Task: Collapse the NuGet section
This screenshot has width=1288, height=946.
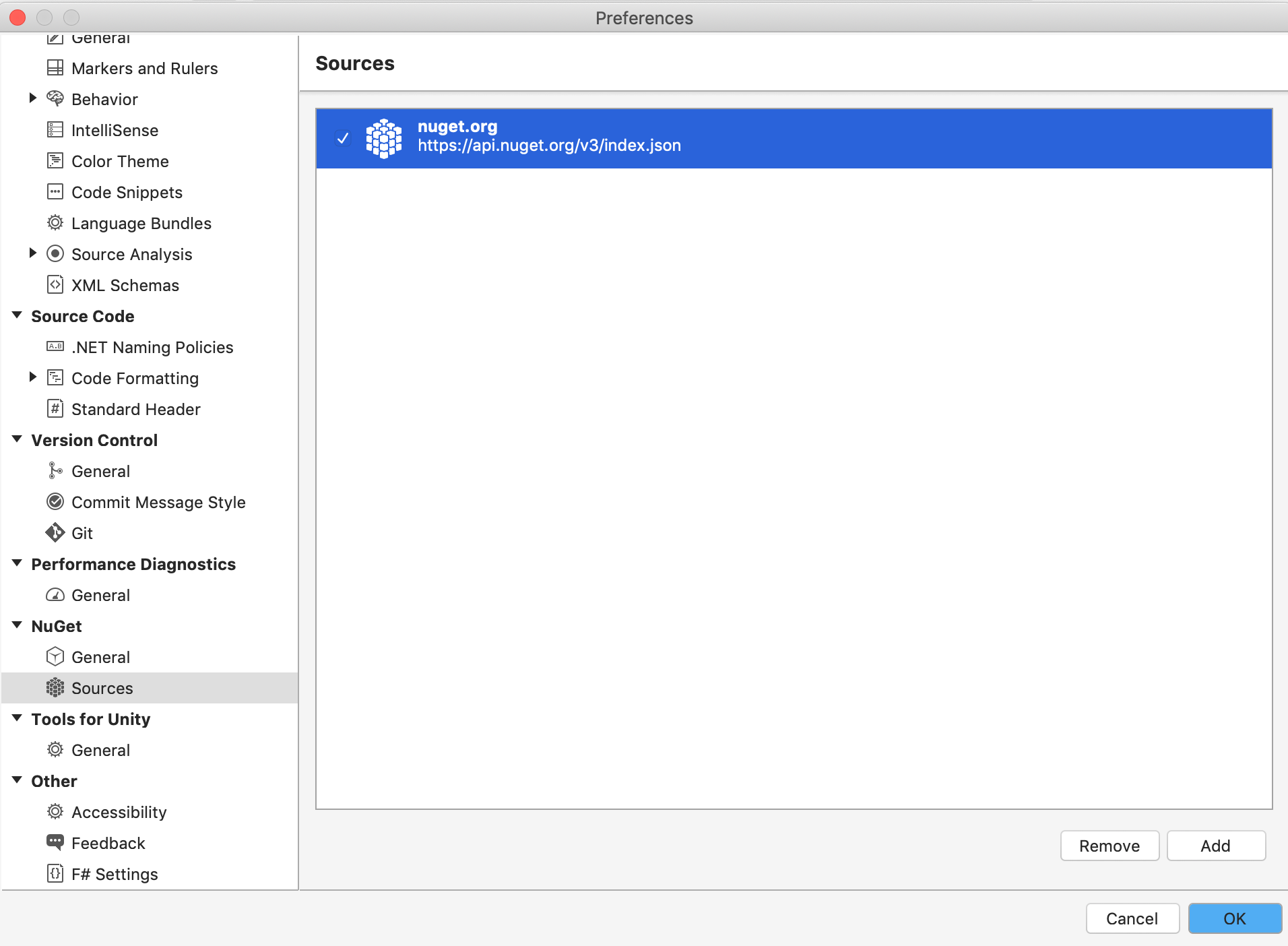Action: 18,625
